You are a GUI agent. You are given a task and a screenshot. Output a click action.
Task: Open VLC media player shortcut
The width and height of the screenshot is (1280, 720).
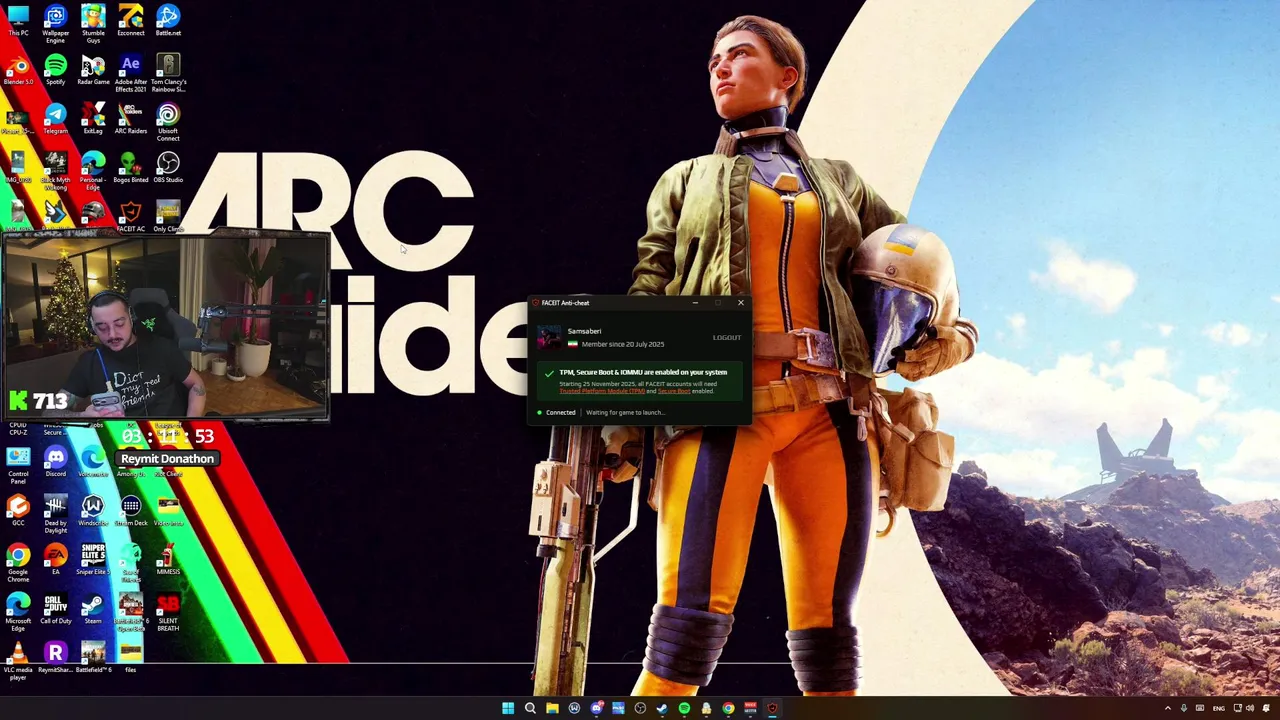pyautogui.click(x=18, y=661)
